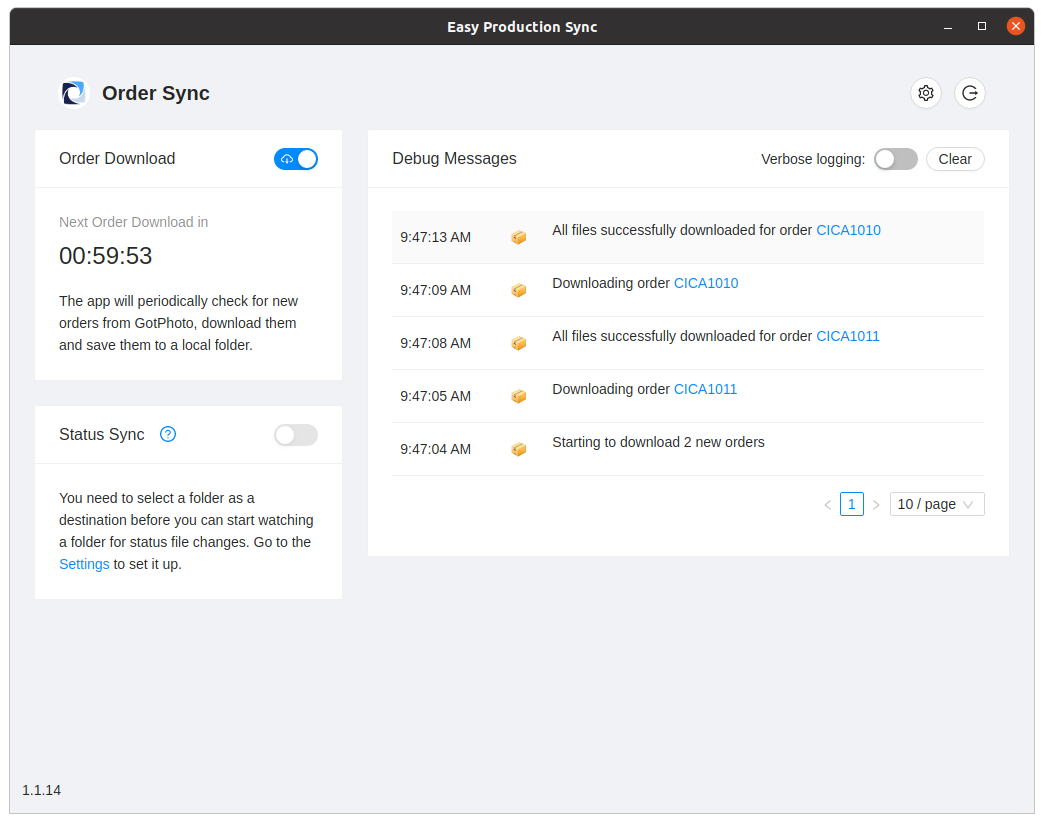The height and width of the screenshot is (823, 1044).
Task: Click the 9:47:09 AM timestamp
Action: pos(435,290)
